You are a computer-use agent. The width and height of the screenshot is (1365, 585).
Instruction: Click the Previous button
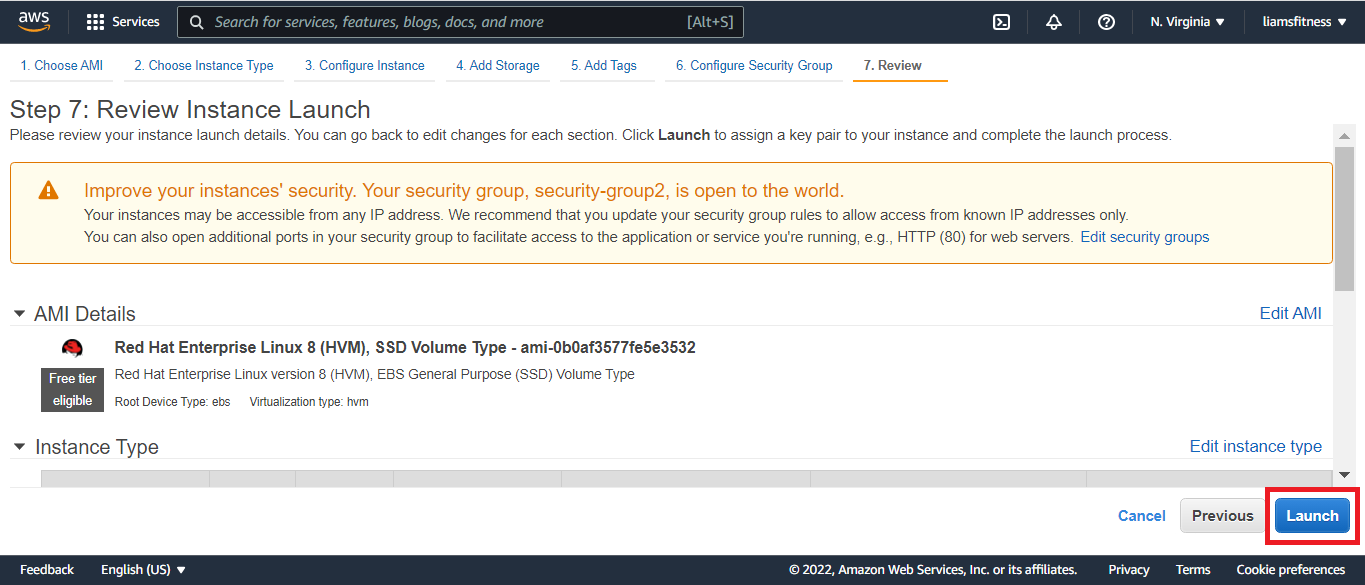[1222, 516]
